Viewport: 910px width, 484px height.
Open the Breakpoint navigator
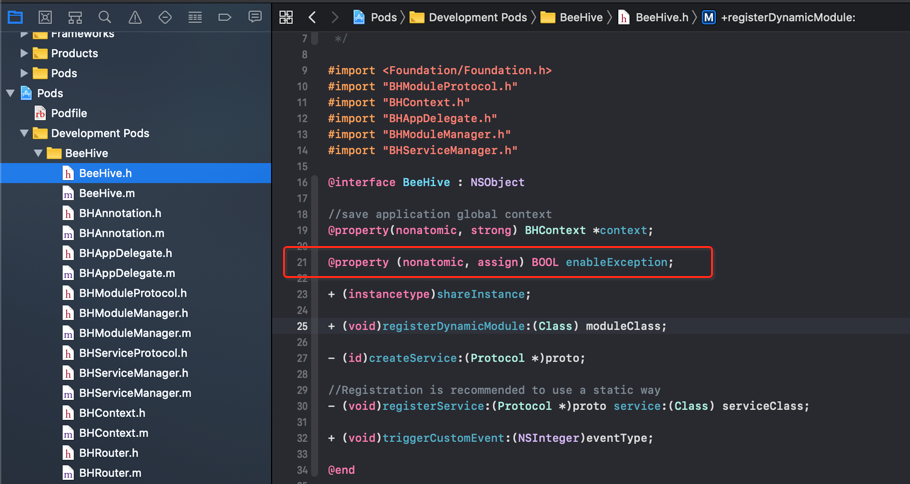coord(225,17)
